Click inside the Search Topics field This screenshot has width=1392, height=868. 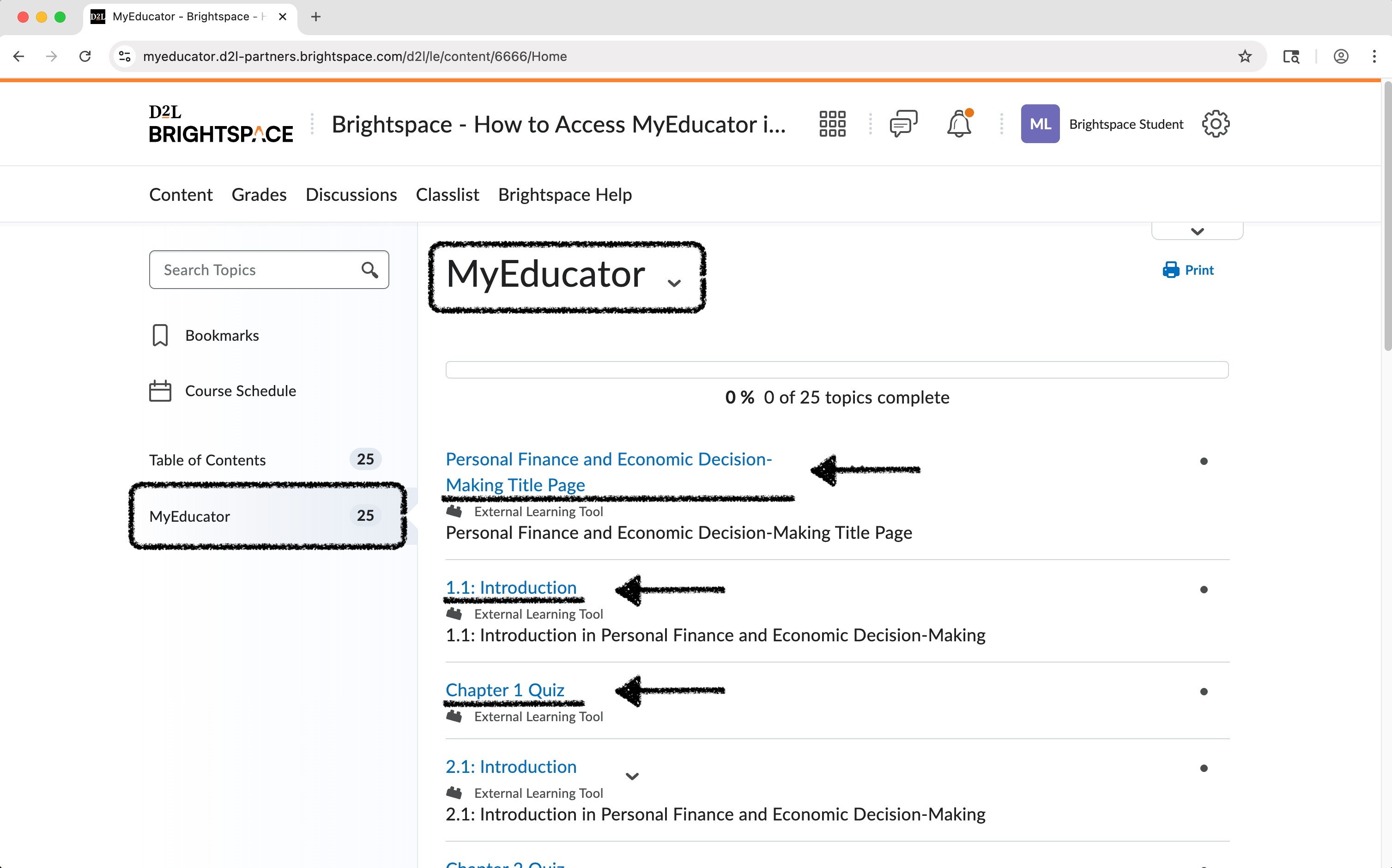click(x=253, y=270)
